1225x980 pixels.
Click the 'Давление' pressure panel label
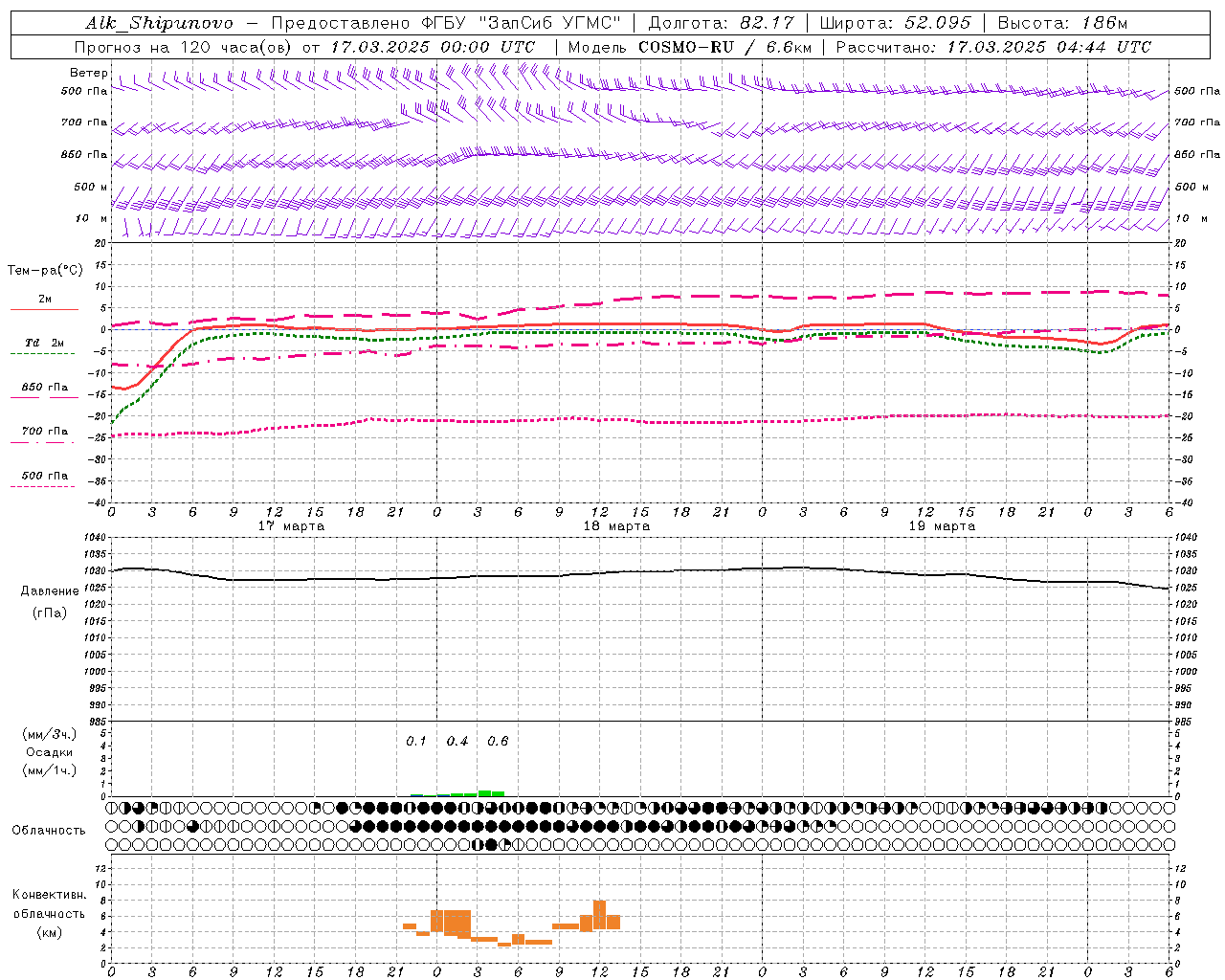click(x=50, y=591)
